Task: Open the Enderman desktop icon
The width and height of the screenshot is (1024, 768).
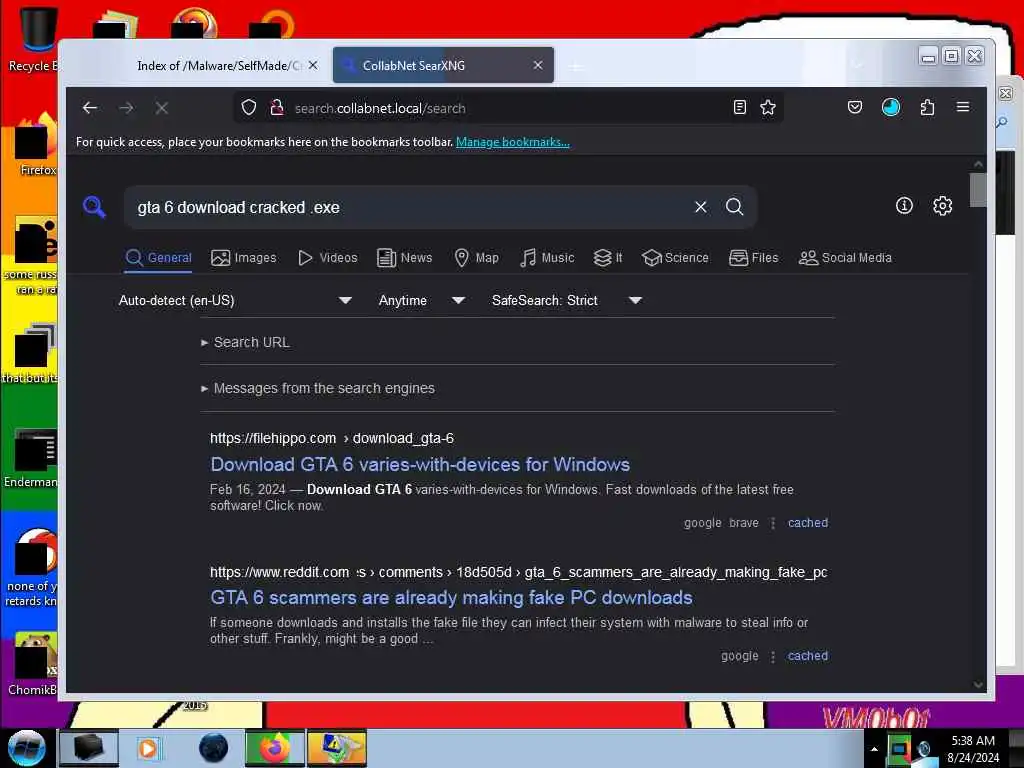Action: (31, 457)
